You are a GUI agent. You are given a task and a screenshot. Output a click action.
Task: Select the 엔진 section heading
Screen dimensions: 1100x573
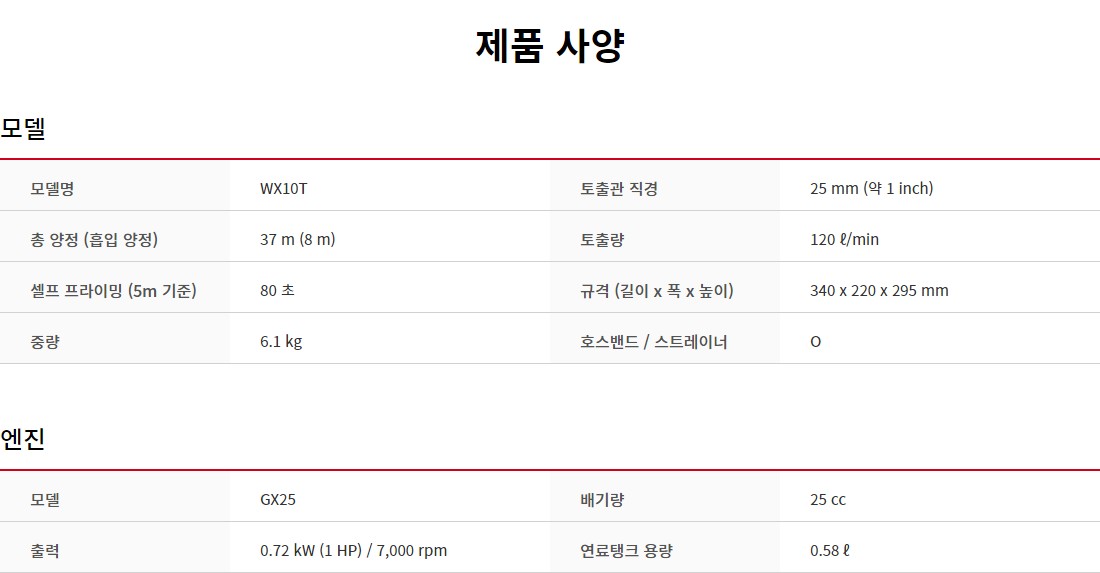click(x=23, y=439)
